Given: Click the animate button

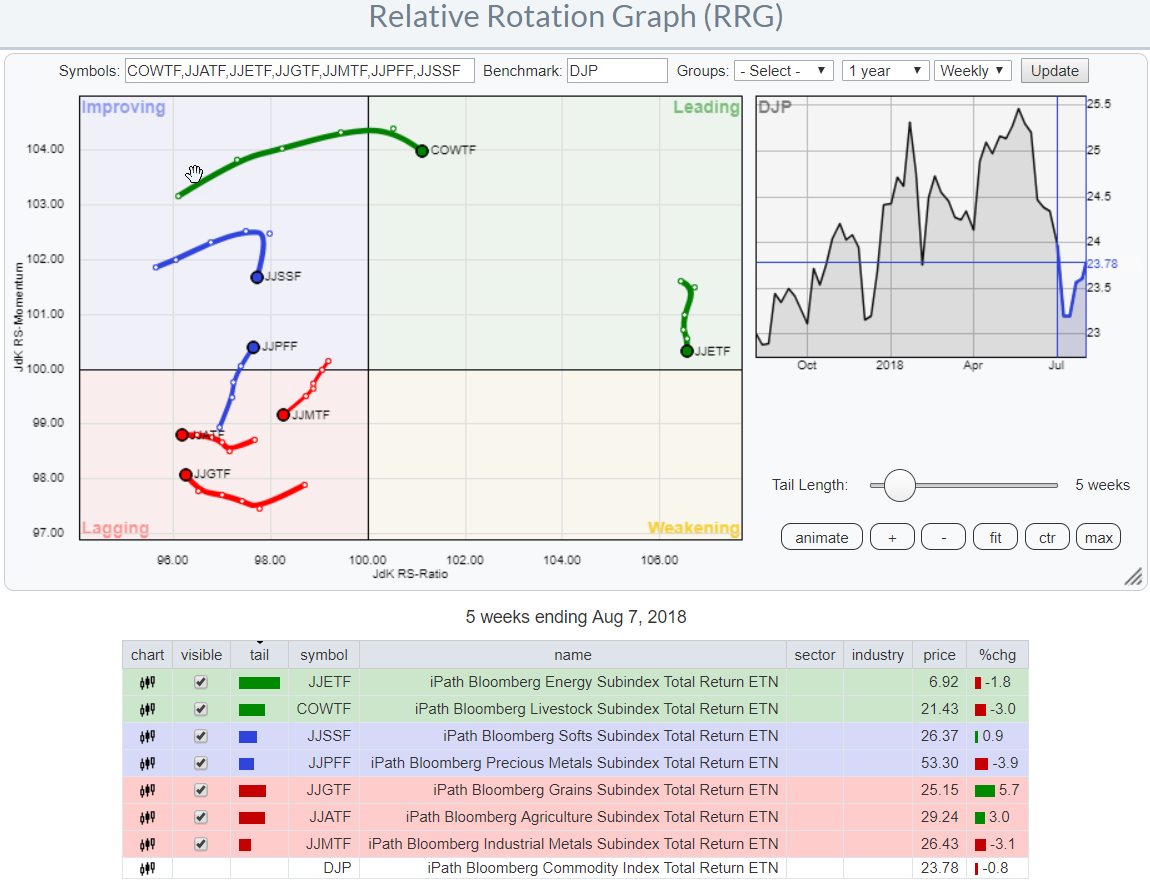Looking at the screenshot, I should [821, 538].
